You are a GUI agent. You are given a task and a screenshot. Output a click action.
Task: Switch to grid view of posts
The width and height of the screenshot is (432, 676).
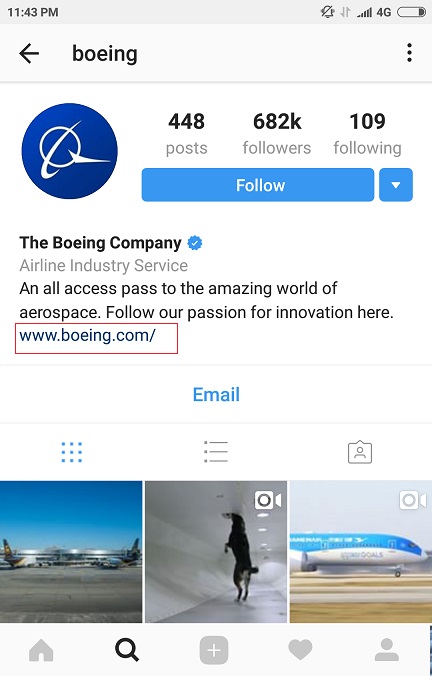(x=72, y=452)
